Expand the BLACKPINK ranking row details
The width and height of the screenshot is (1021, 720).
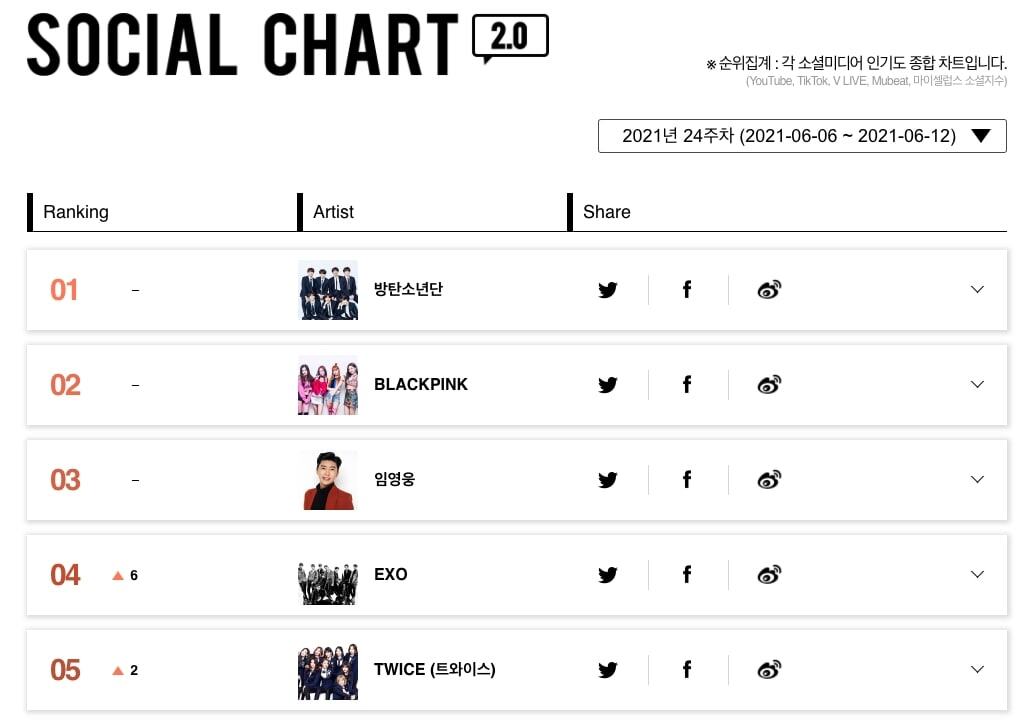977,385
